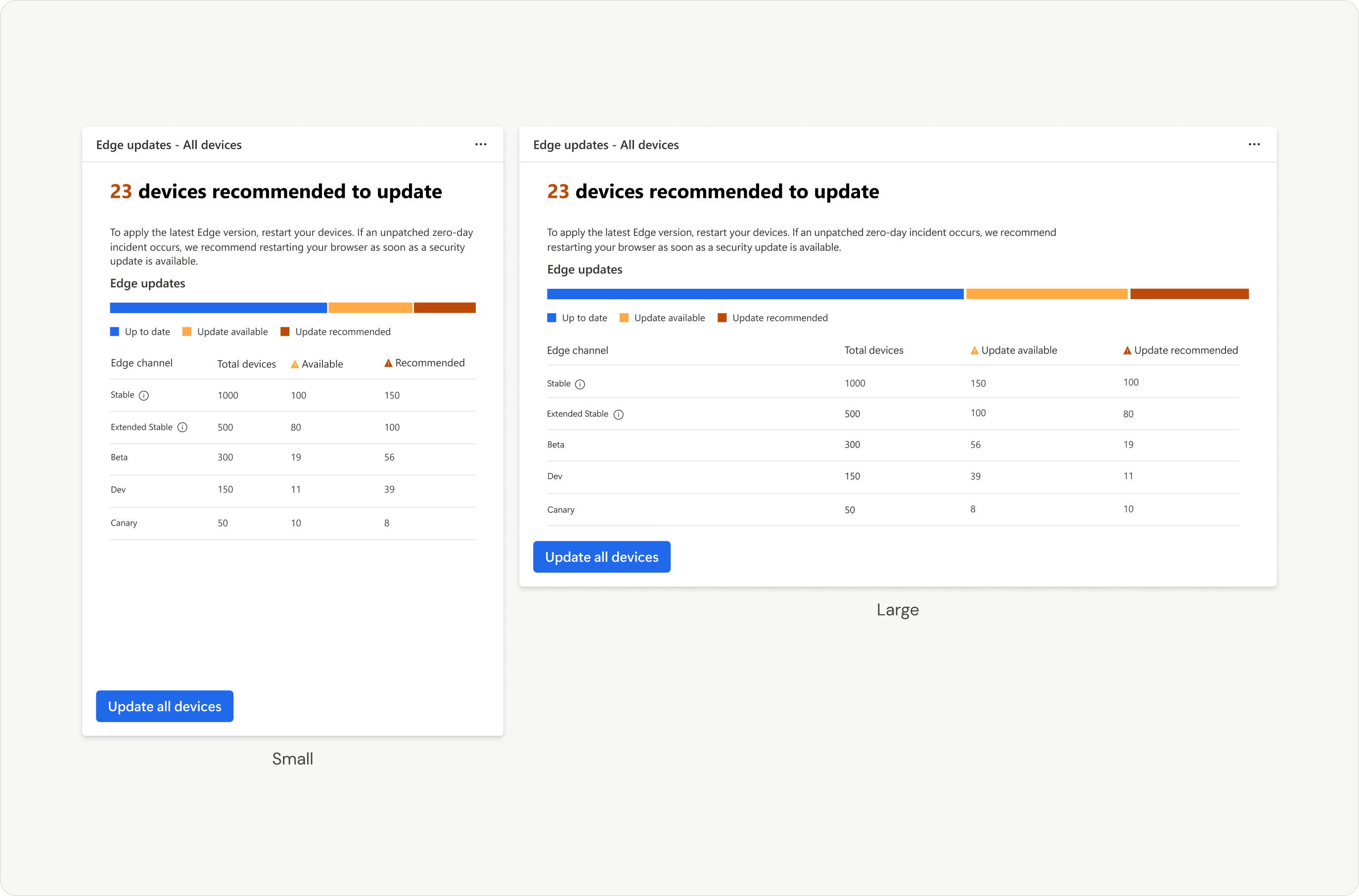Click Small card title Edge updates - All devices
Screen dimensions: 1359x896
169,144
